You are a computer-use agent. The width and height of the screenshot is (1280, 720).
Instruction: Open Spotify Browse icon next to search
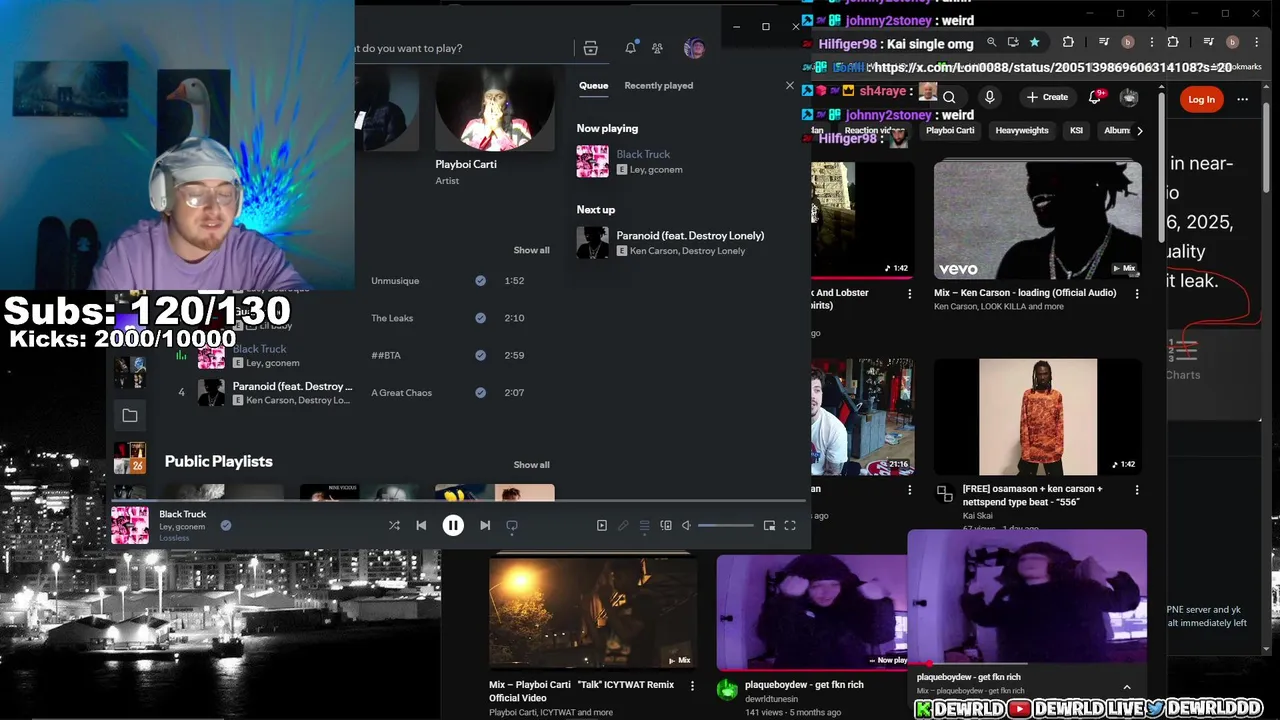point(591,48)
